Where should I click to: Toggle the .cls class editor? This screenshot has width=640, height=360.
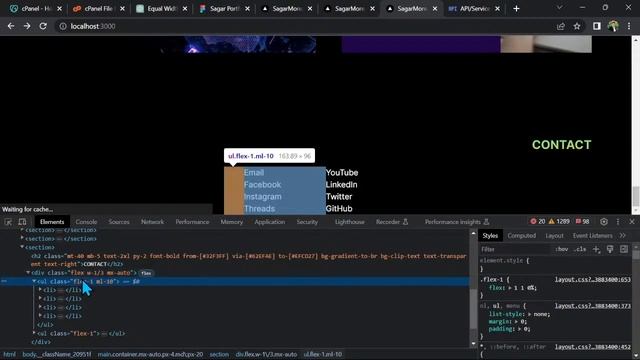(x=580, y=249)
